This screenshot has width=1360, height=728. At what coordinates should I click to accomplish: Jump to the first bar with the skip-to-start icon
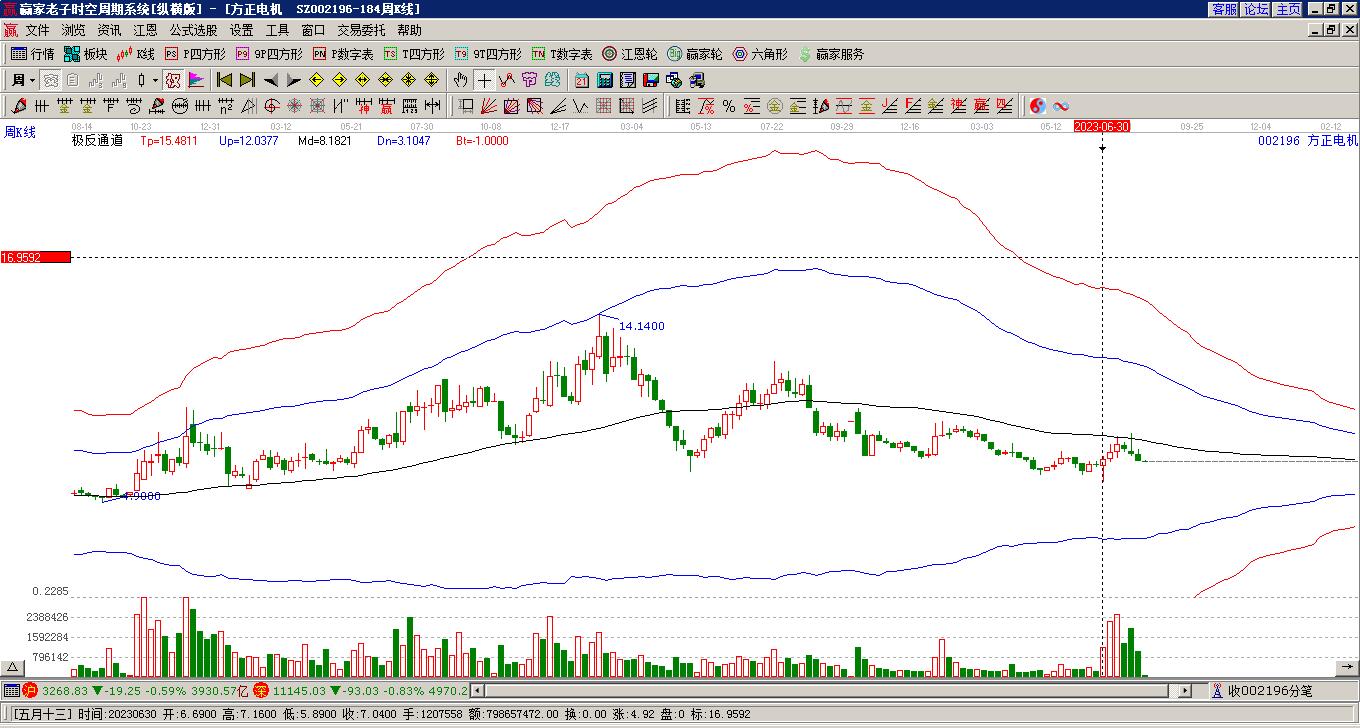tap(225, 80)
